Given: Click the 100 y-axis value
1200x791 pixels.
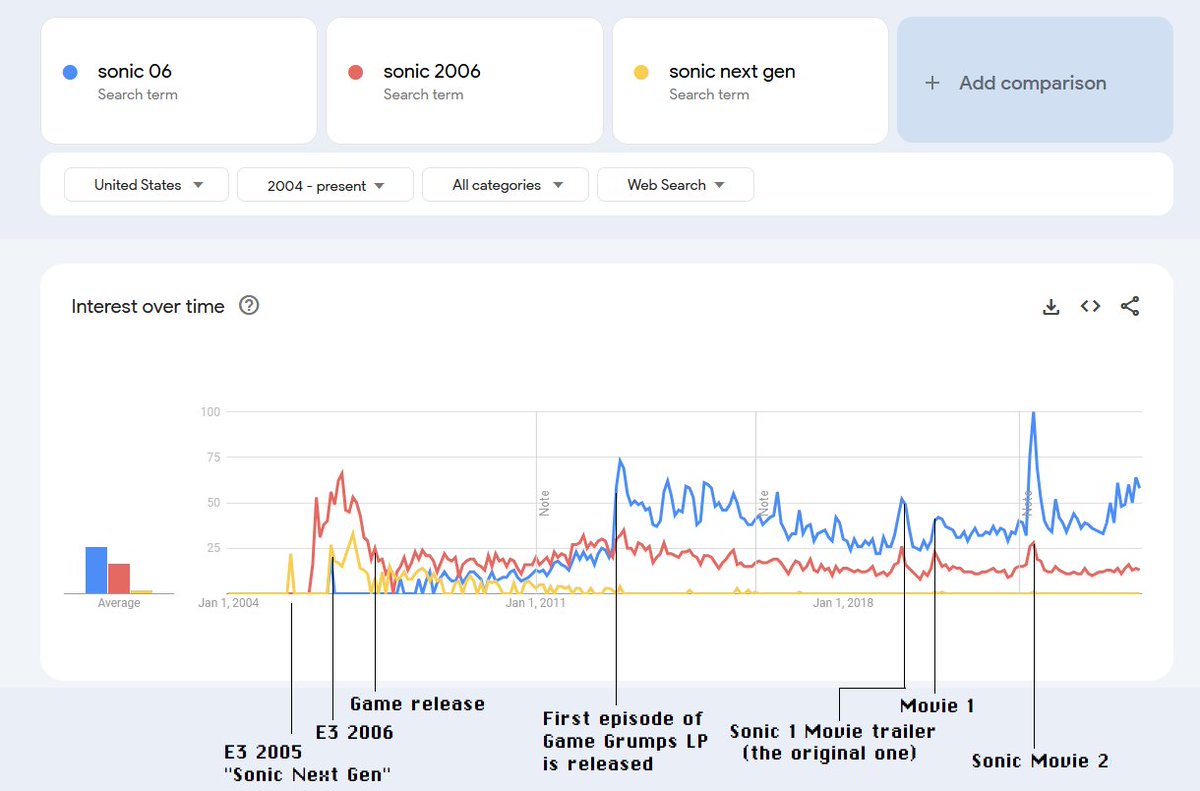Looking at the screenshot, I should pyautogui.click(x=210, y=412).
